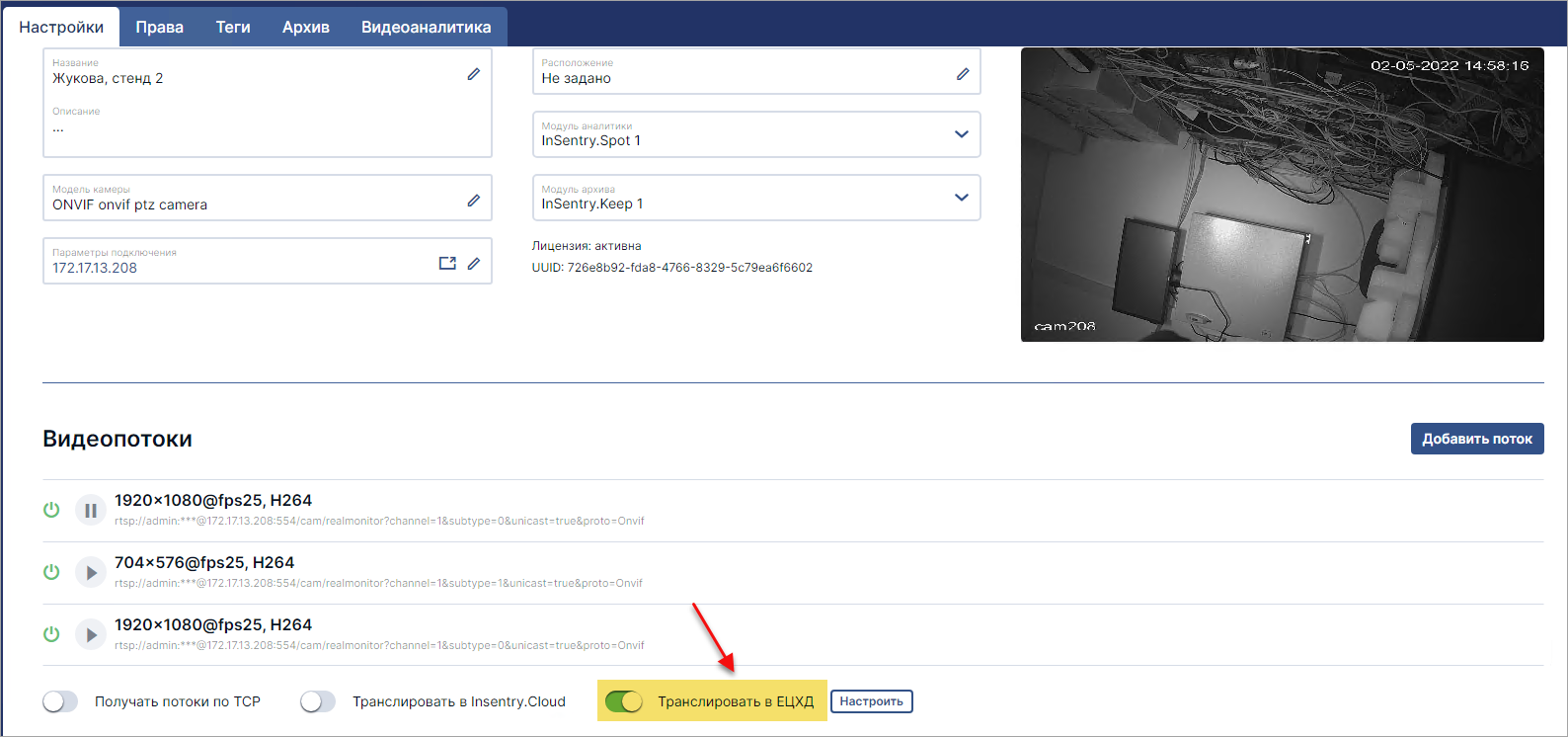1568x737 pixels.
Task: Click the Настроить button
Action: click(872, 701)
